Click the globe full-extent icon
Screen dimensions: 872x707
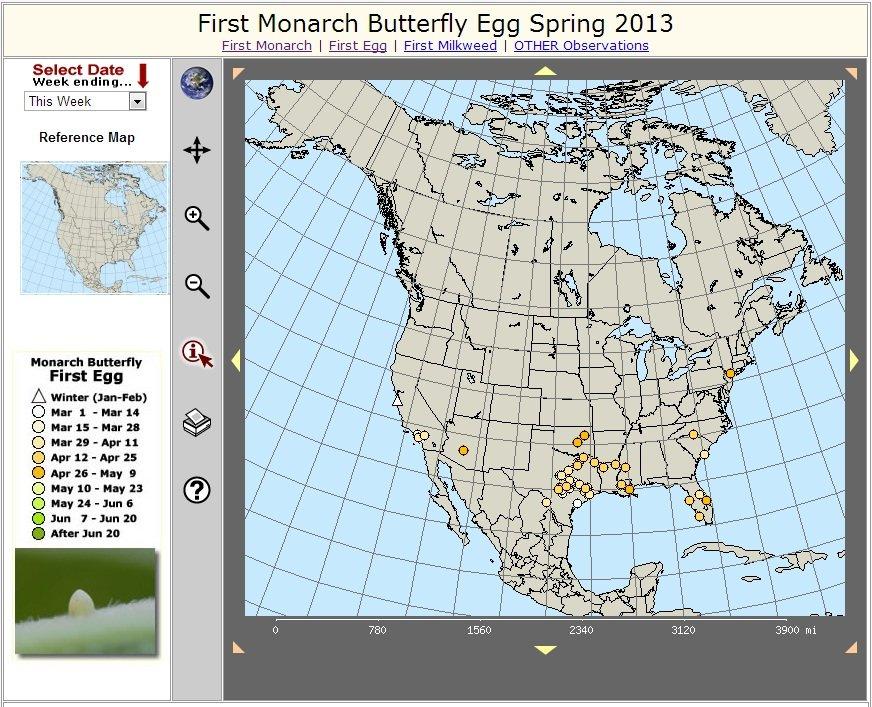point(197,82)
